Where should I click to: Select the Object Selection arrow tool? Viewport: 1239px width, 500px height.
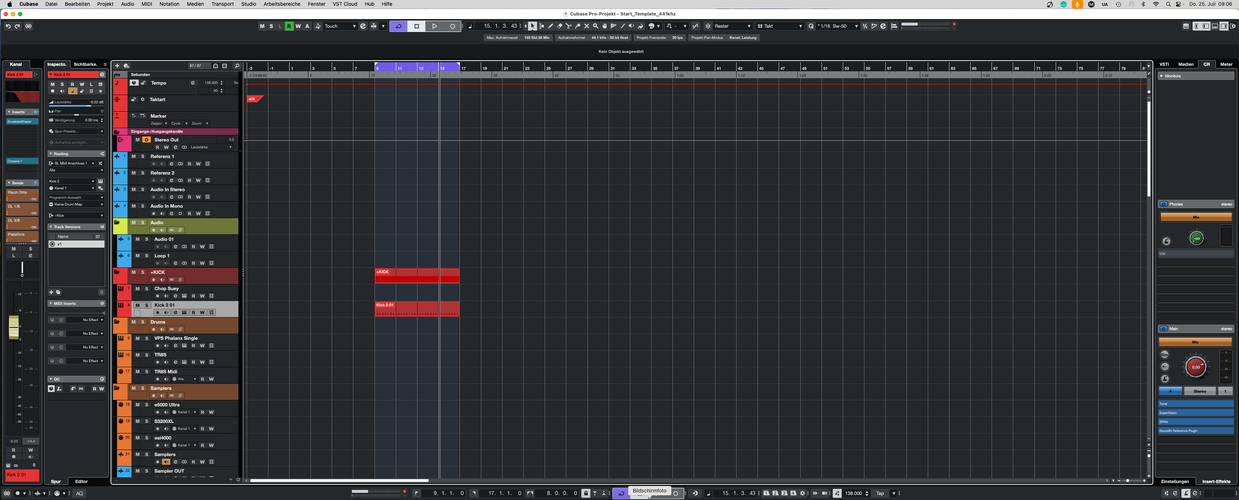coord(532,26)
